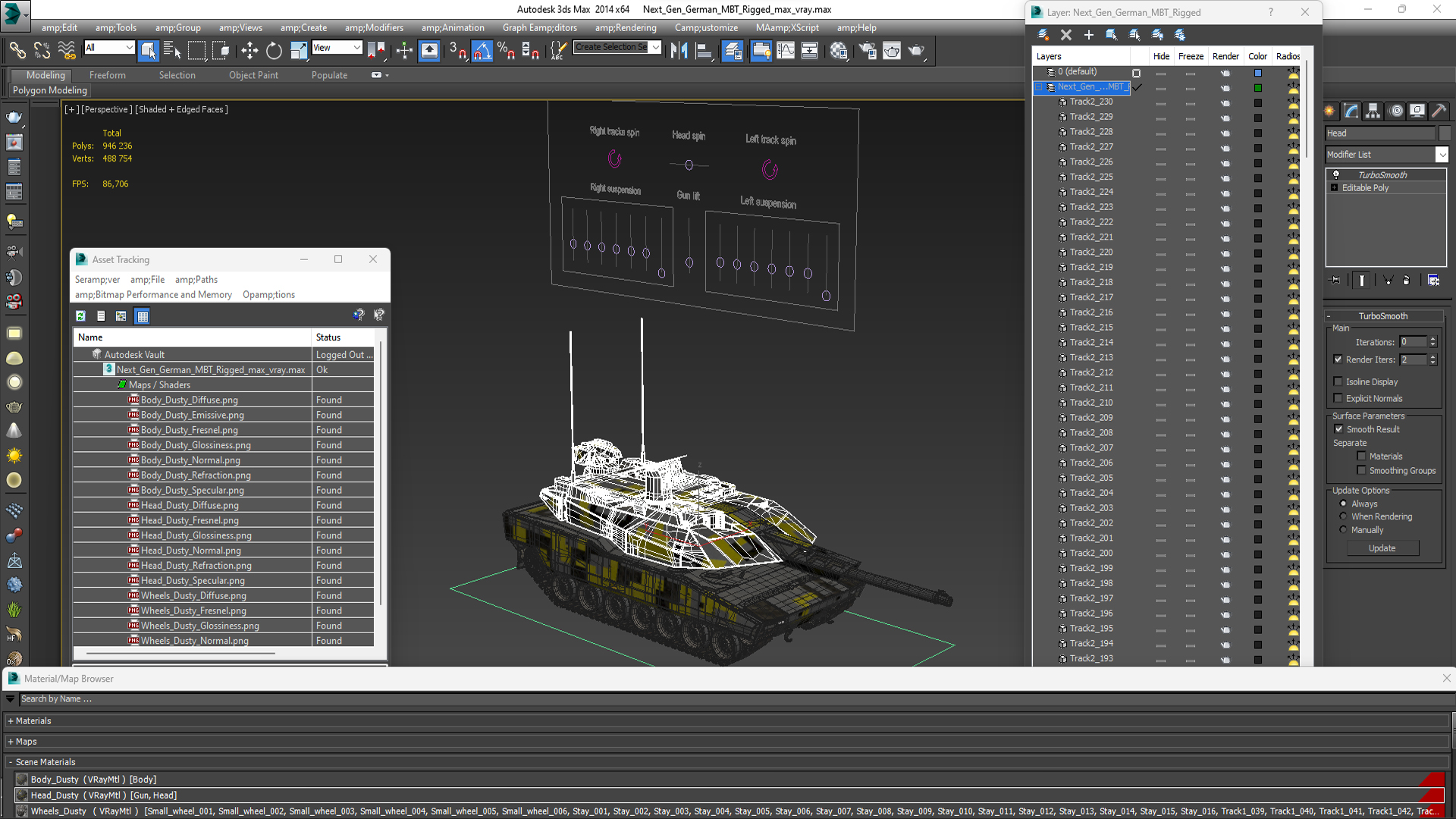
Task: Choose the Select and Scale tool
Action: (x=299, y=51)
